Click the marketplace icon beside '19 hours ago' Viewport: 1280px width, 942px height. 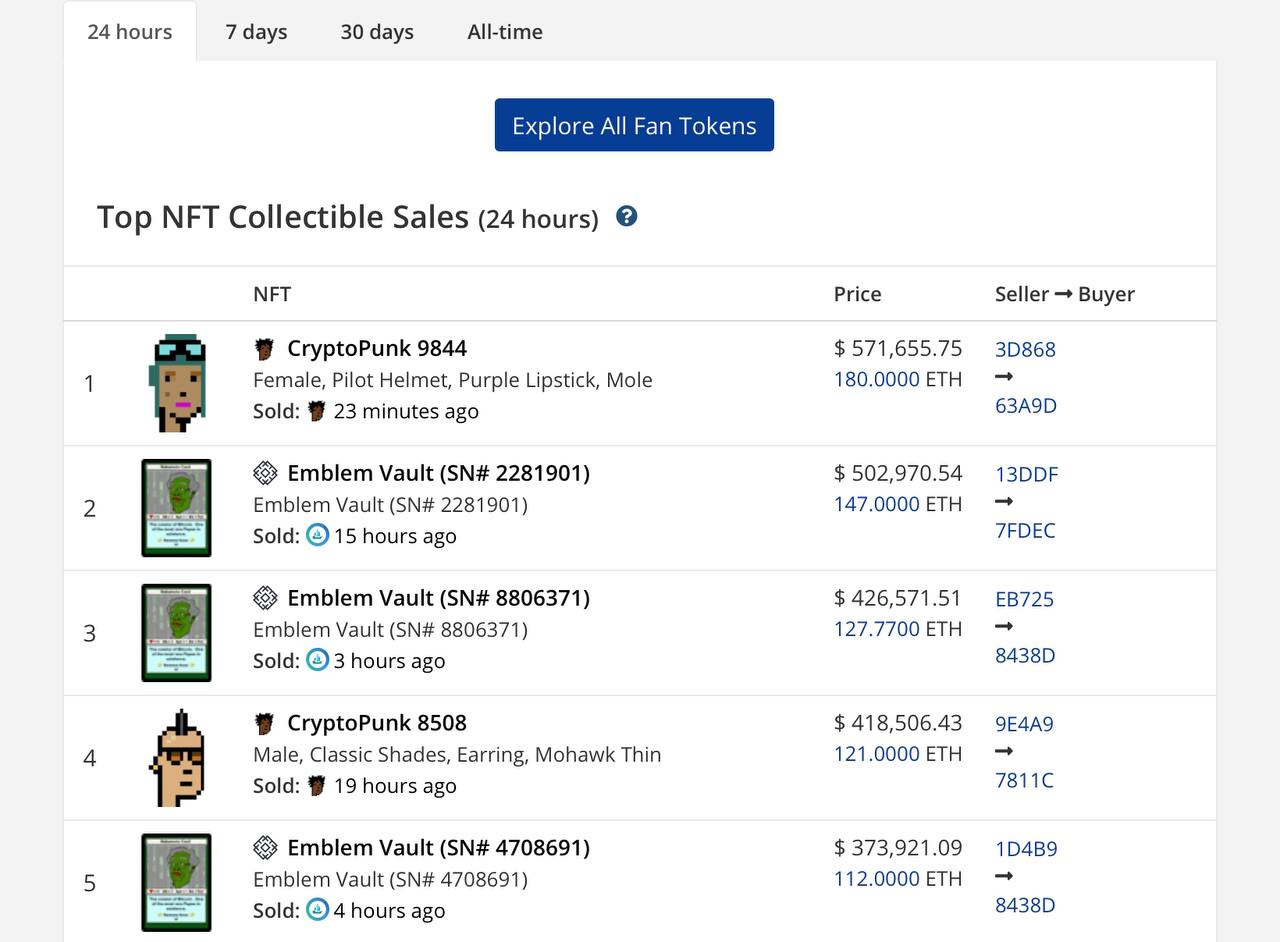click(x=317, y=785)
